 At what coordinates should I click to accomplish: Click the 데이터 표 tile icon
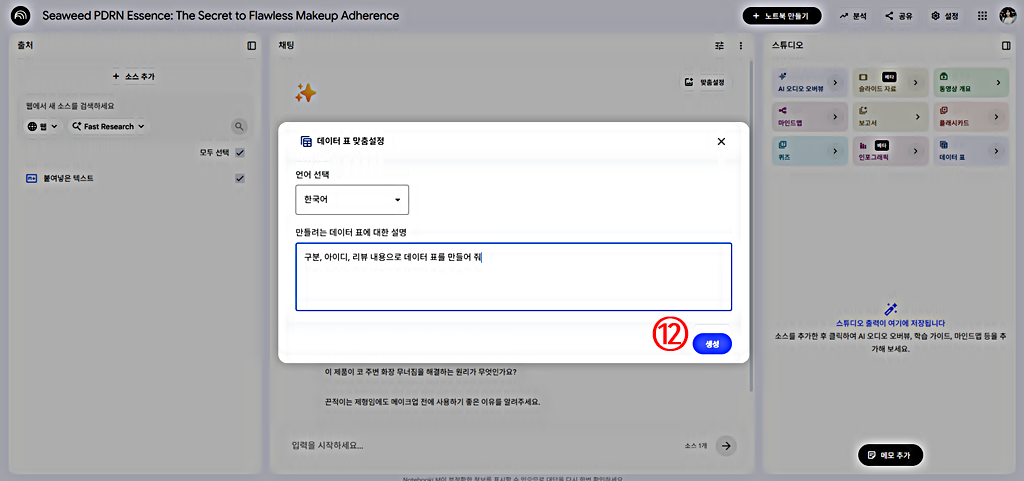click(944, 144)
